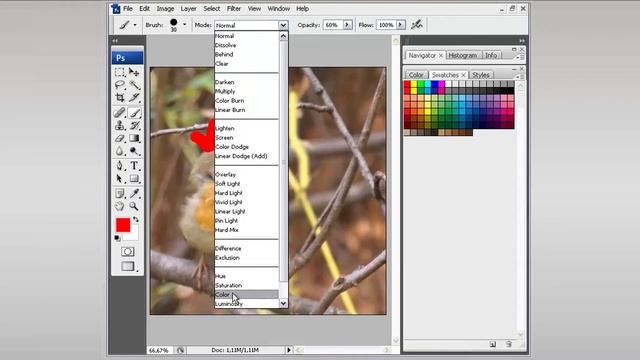This screenshot has width=640, height=360.
Task: Select the Hand tool
Action: click(120, 206)
